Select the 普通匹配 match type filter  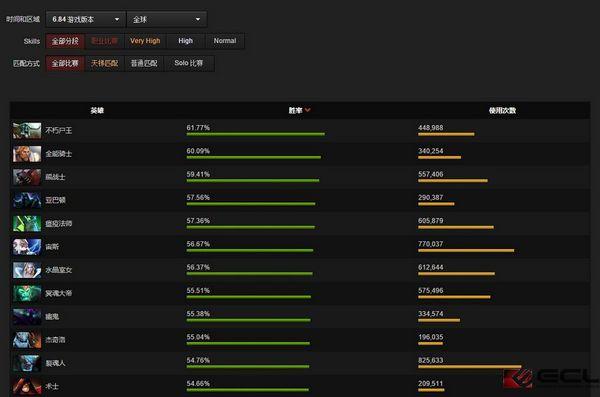pyautogui.click(x=144, y=63)
